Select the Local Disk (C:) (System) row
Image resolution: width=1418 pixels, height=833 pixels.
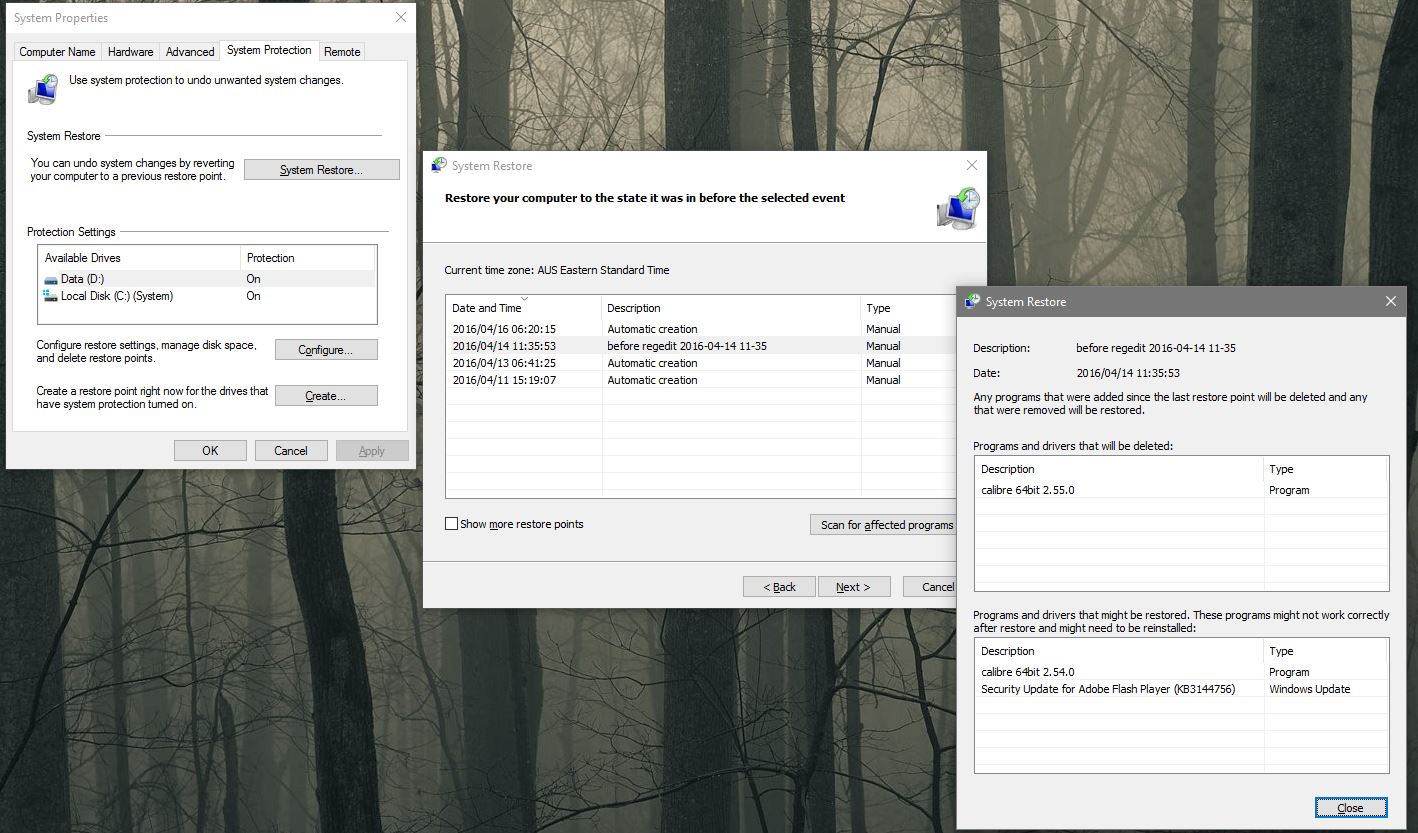[x=207, y=296]
